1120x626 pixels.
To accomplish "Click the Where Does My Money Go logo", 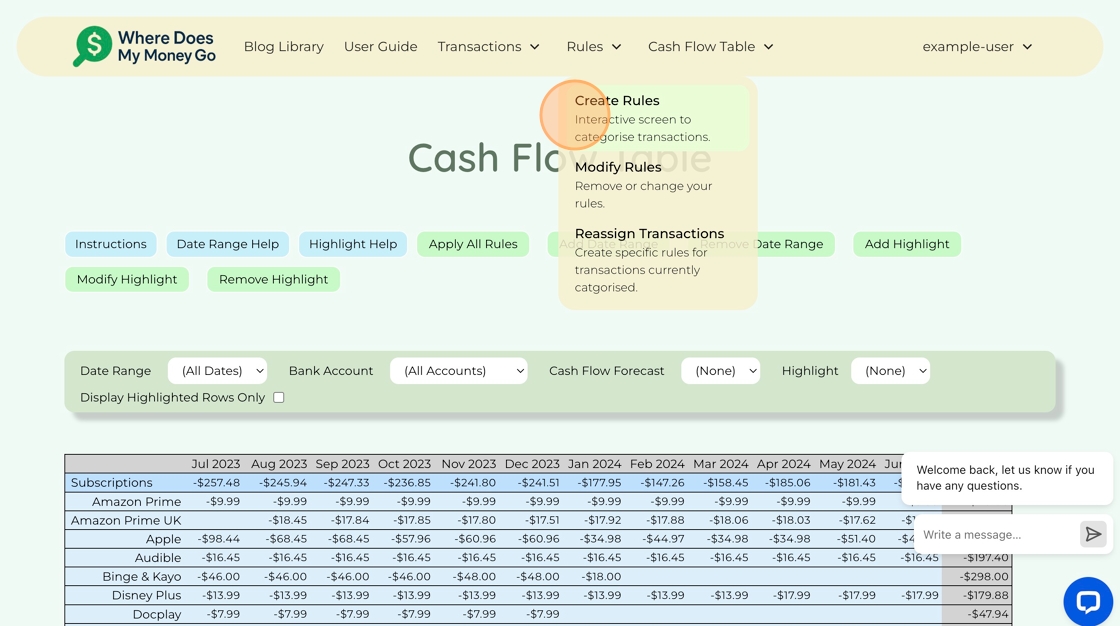I will coord(144,46).
